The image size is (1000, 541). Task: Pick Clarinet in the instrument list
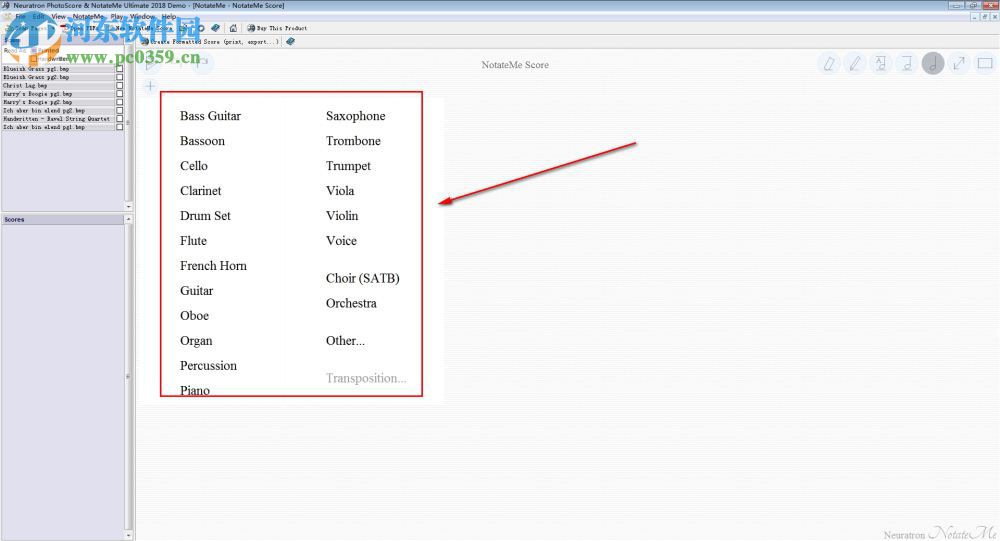coord(201,191)
